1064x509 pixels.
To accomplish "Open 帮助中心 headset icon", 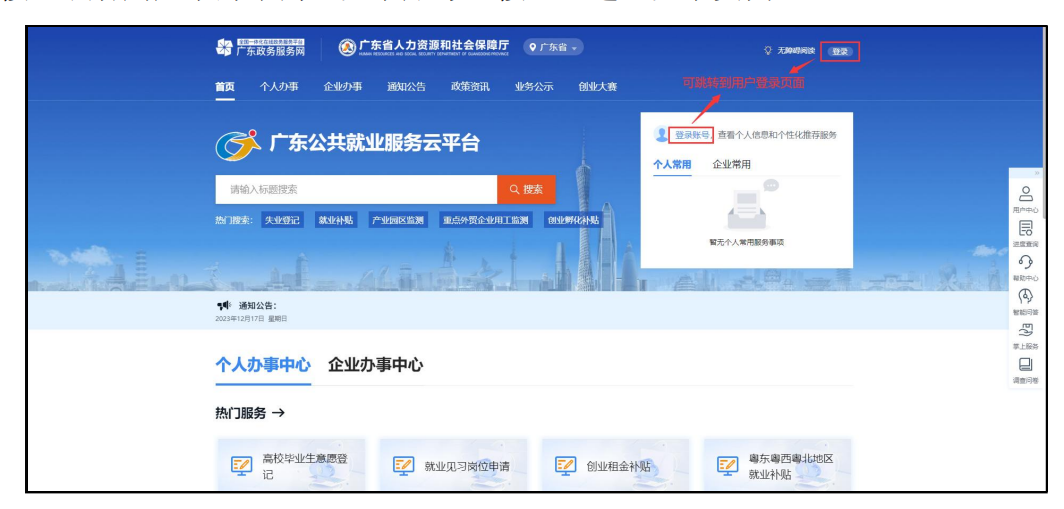I will tap(1025, 265).
